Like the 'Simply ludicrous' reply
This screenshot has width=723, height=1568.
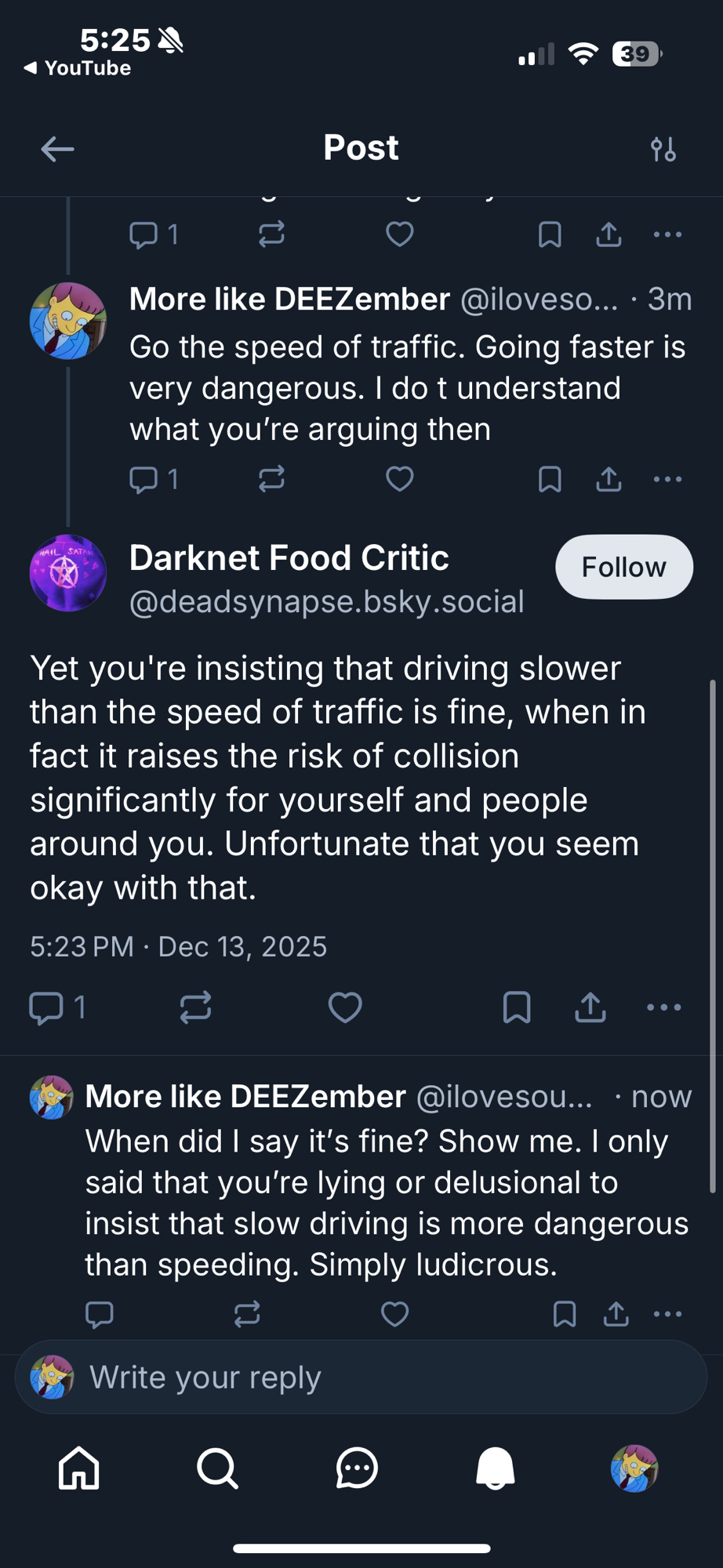click(x=394, y=1314)
